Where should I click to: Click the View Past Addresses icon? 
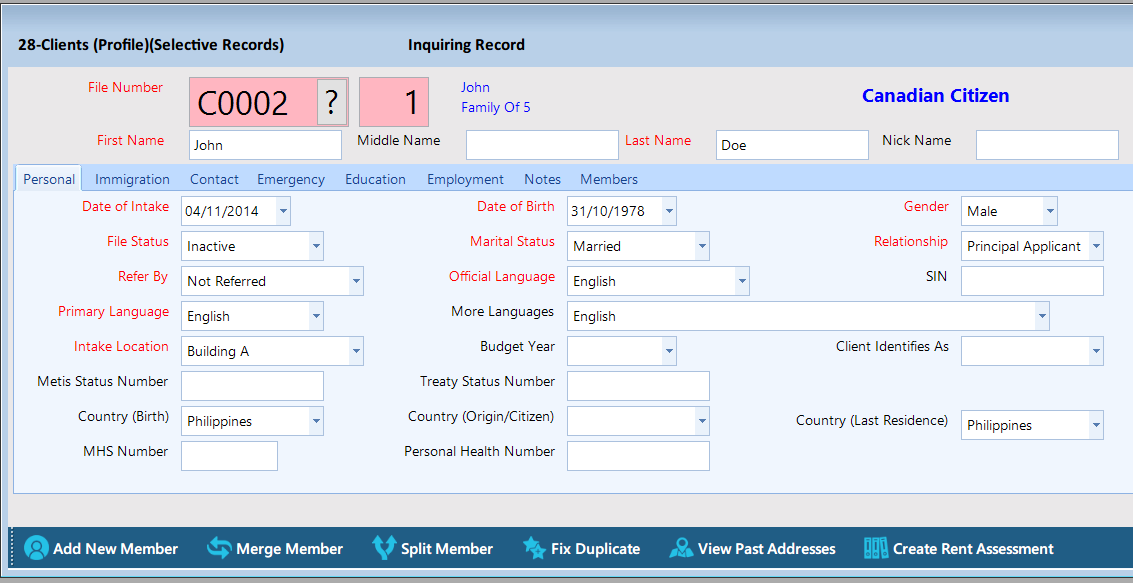pyautogui.click(x=681, y=548)
